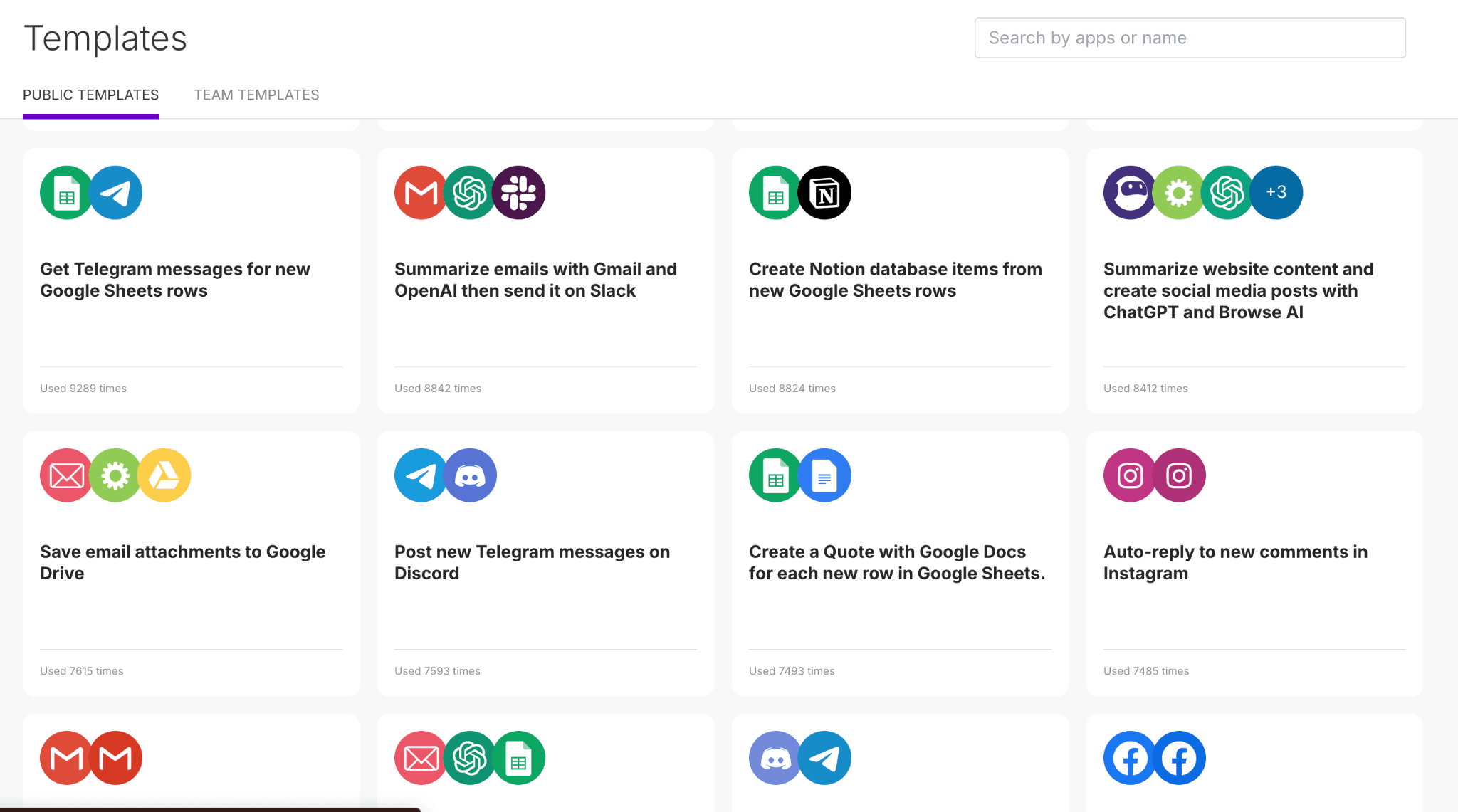Click first Instagram icon on auto-reply card

coord(1130,475)
